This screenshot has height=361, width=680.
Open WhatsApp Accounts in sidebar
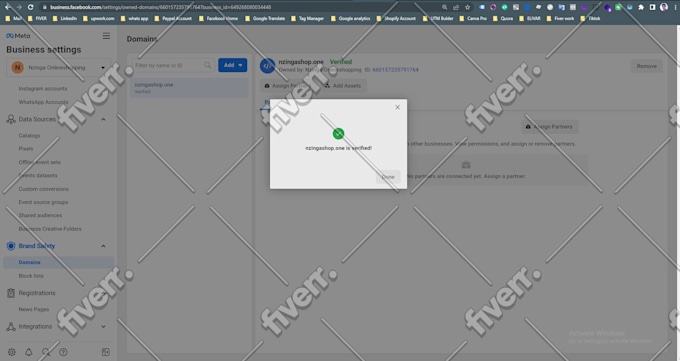[x=43, y=102]
